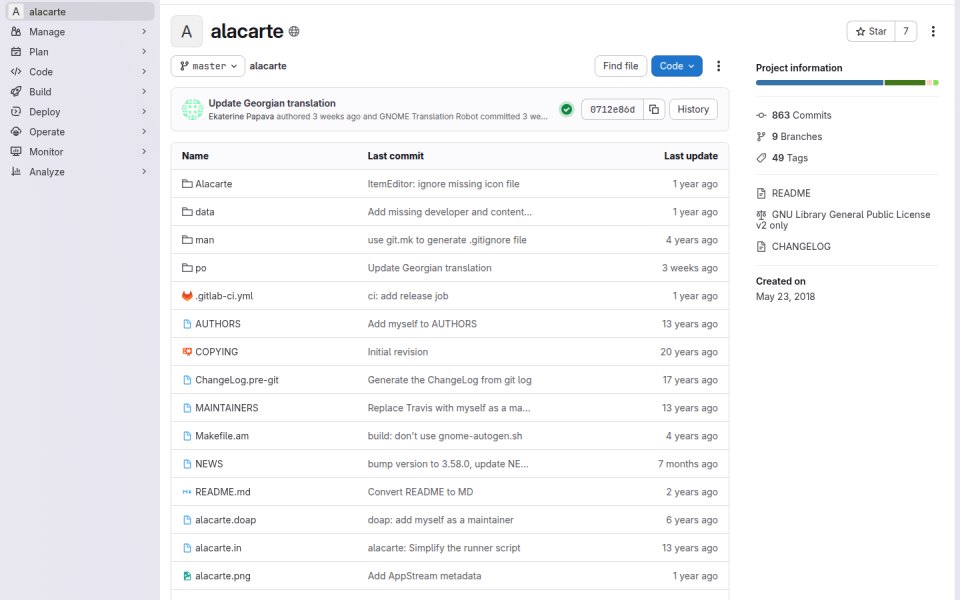Click the README.md markdown file icon

pyautogui.click(x=187, y=492)
